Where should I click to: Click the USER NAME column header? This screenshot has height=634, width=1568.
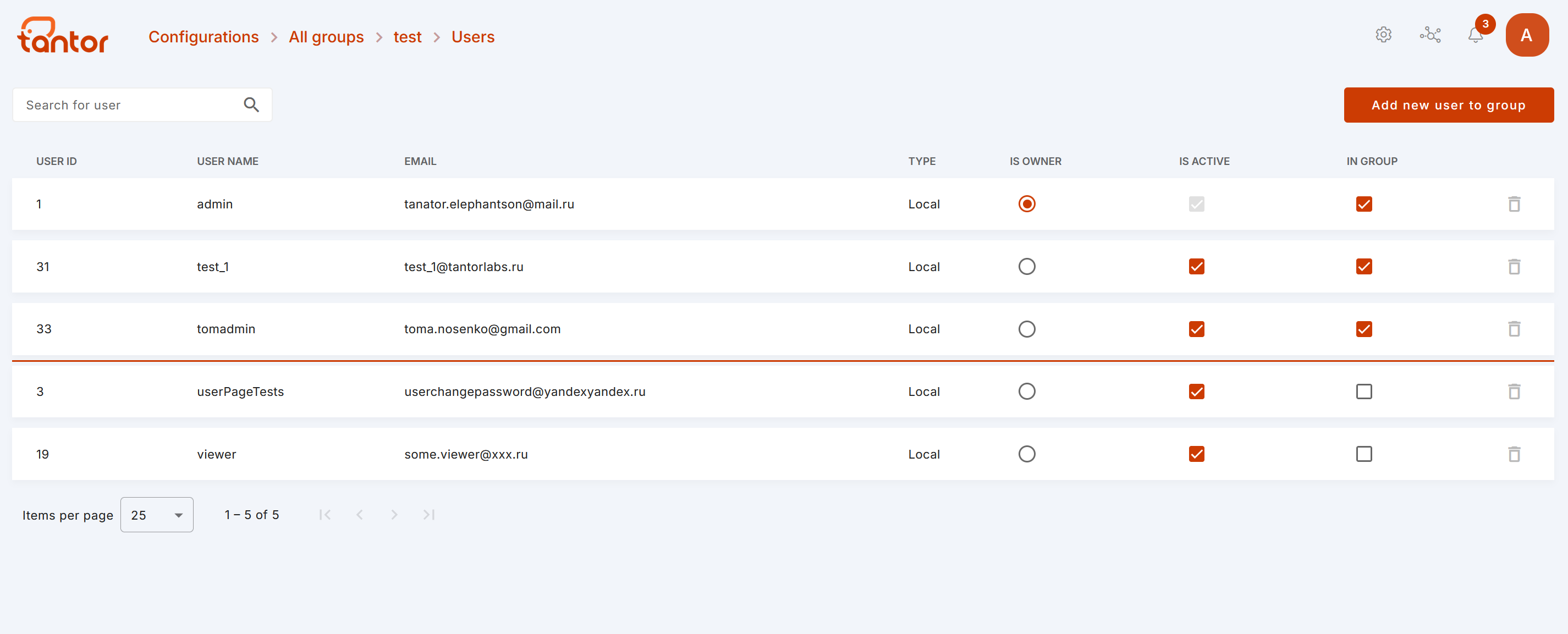click(x=228, y=161)
